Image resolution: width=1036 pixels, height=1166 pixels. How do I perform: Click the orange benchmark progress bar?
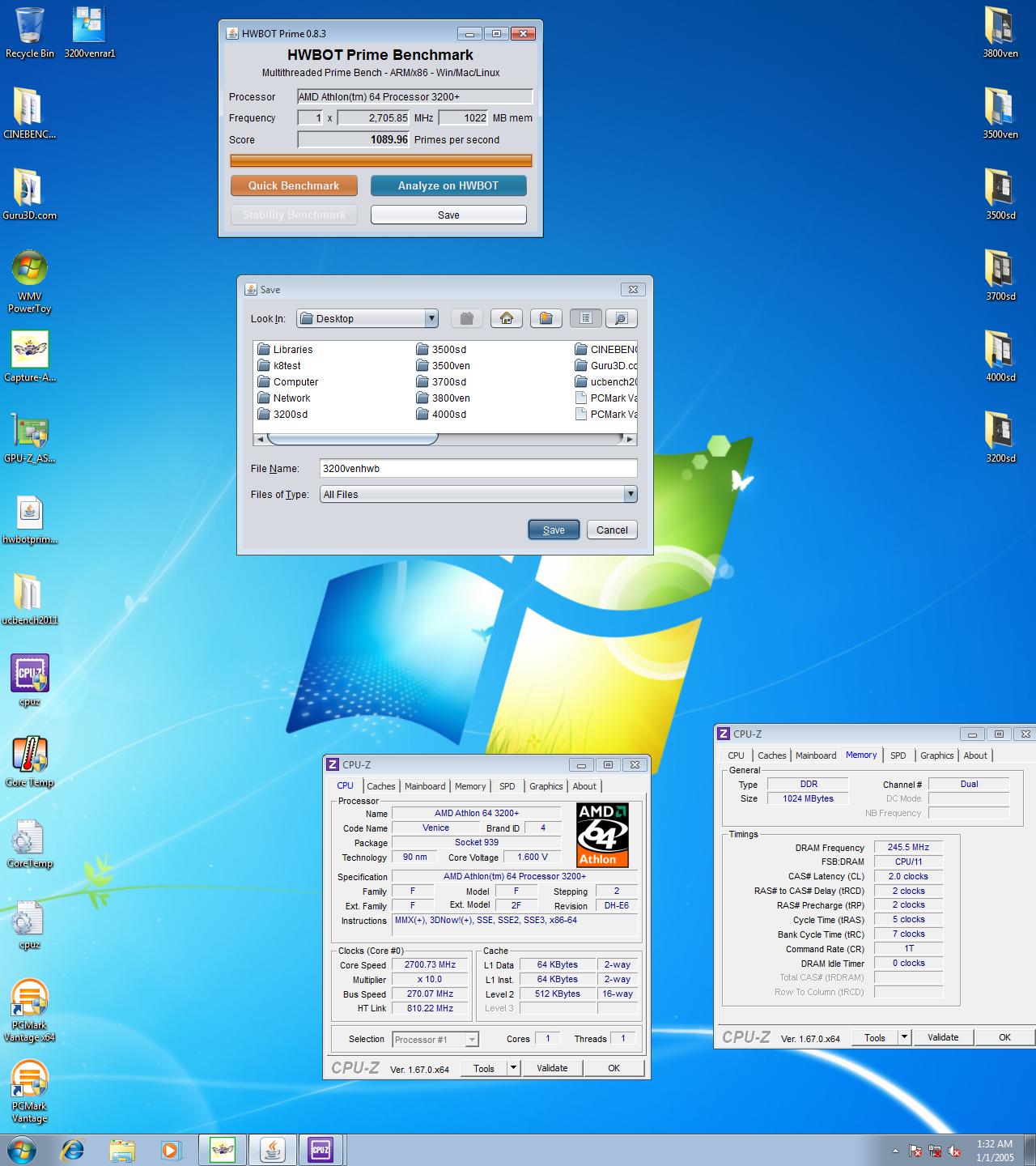(x=381, y=160)
